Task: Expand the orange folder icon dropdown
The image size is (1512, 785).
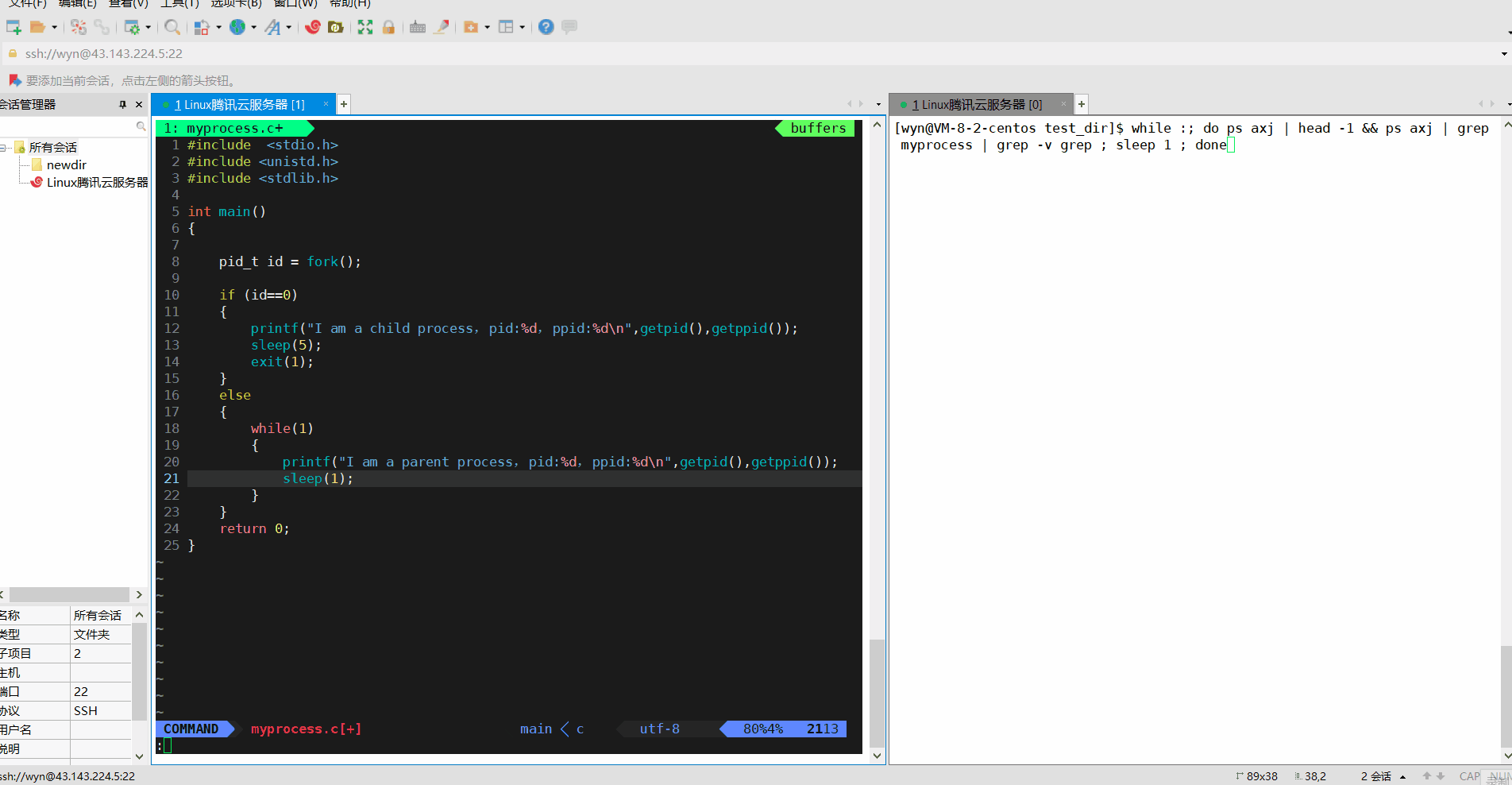Action: tap(487, 27)
